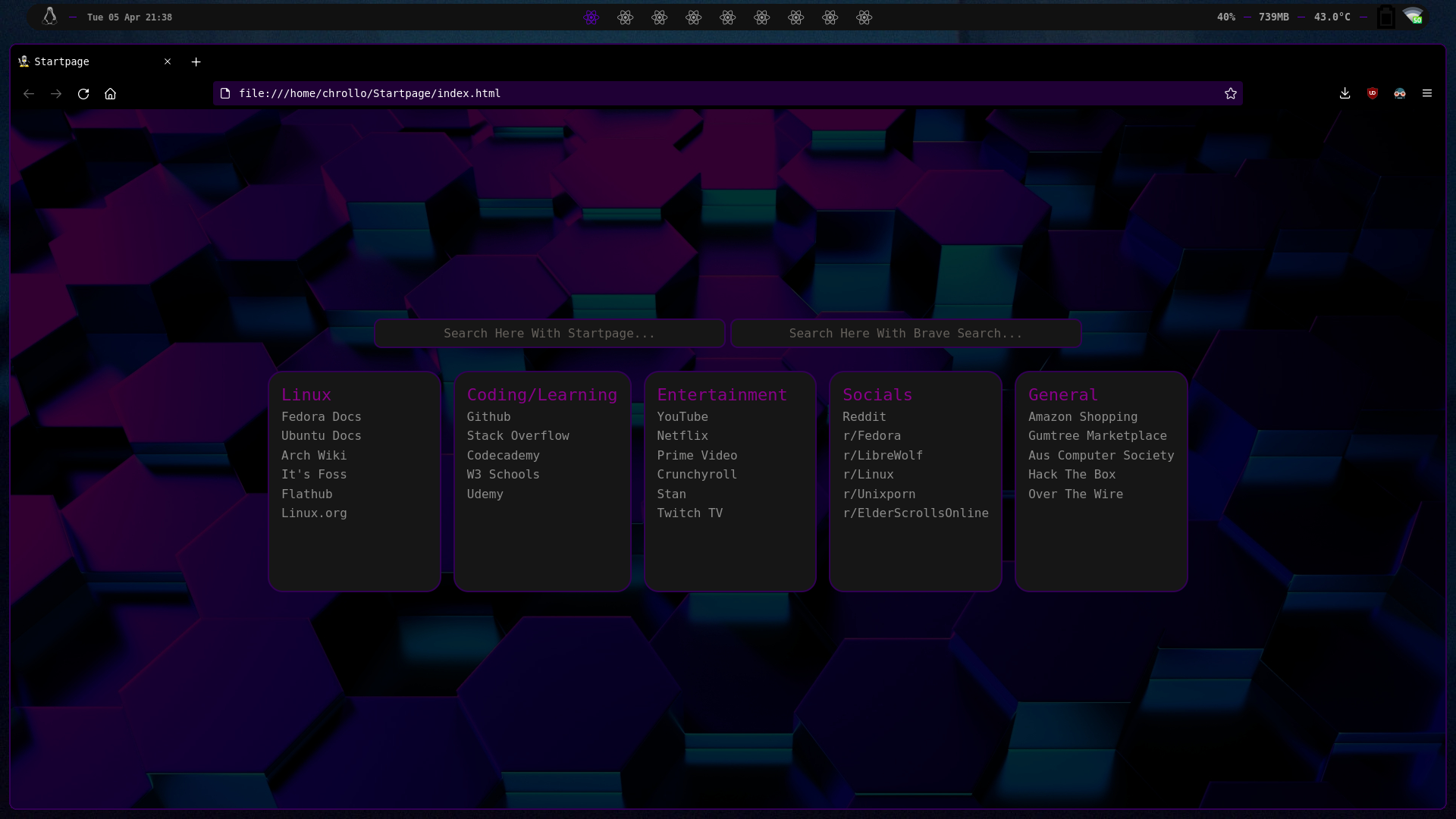Image resolution: width=1456 pixels, height=819 pixels.
Task: Open the Flathub link
Action: 307,494
